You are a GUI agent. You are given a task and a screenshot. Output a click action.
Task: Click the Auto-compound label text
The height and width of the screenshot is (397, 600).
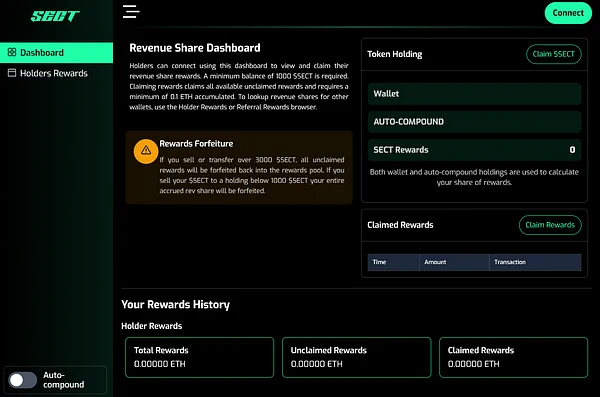[x=64, y=380]
